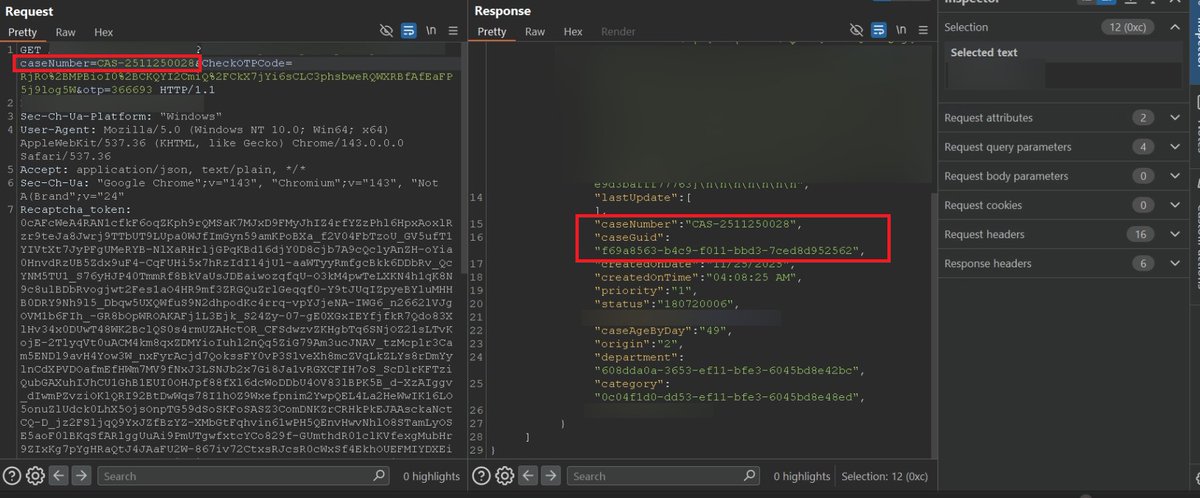1200x498 pixels.
Task: Toggle hide non-printable eye icon in Request
Action: [x=387, y=32]
